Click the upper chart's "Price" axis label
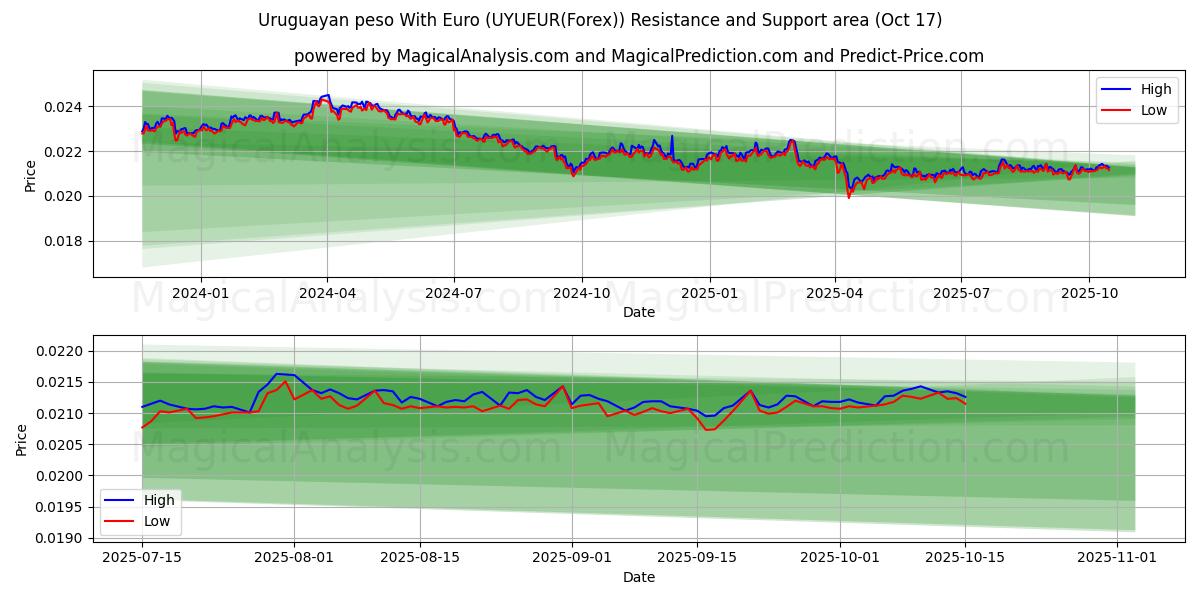Viewport: 1200px width, 600px height. [x=30, y=176]
